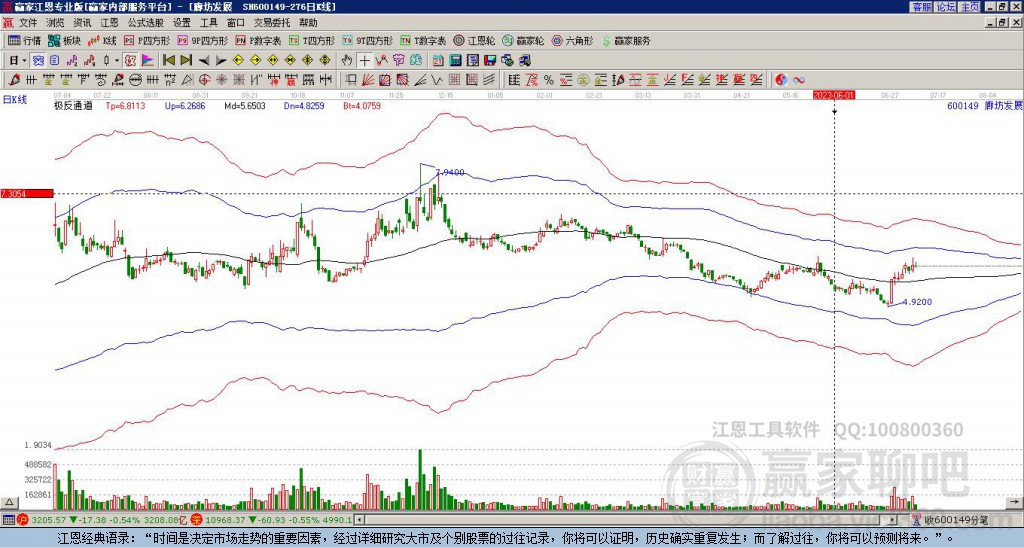This screenshot has height=548, width=1024.
Task: Open the 江恩轮 tool
Action: coord(475,40)
